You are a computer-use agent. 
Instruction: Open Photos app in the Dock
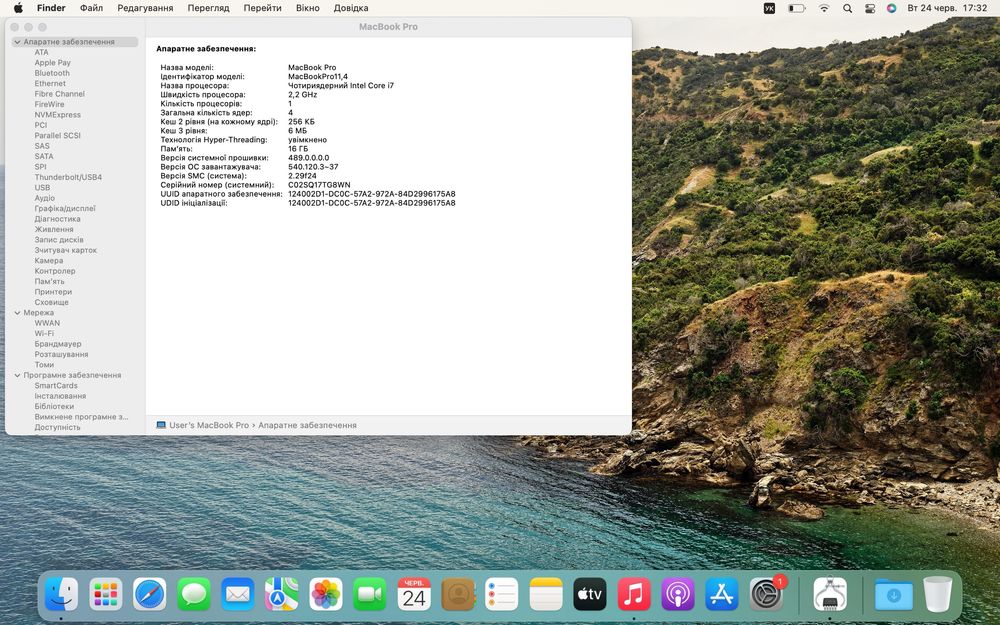click(x=326, y=594)
